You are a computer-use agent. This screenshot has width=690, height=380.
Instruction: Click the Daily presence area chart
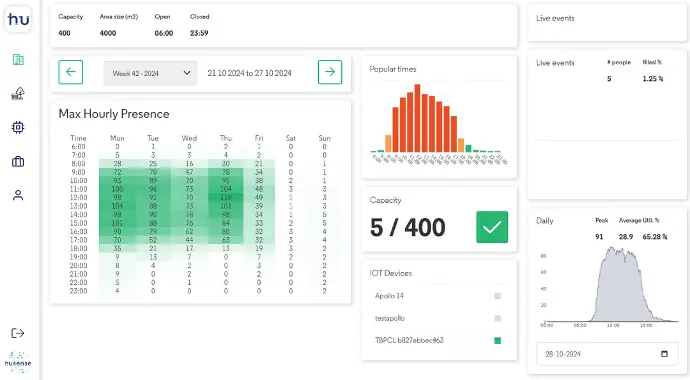[x=612, y=285]
